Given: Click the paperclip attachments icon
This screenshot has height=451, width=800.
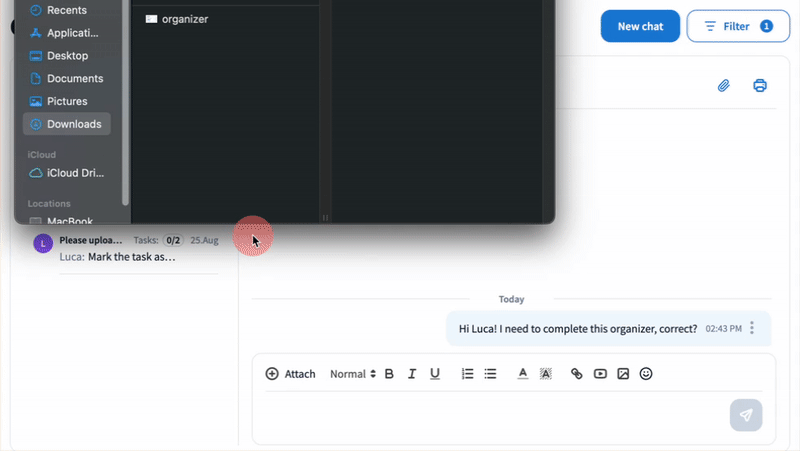Looking at the screenshot, I should coord(724,86).
